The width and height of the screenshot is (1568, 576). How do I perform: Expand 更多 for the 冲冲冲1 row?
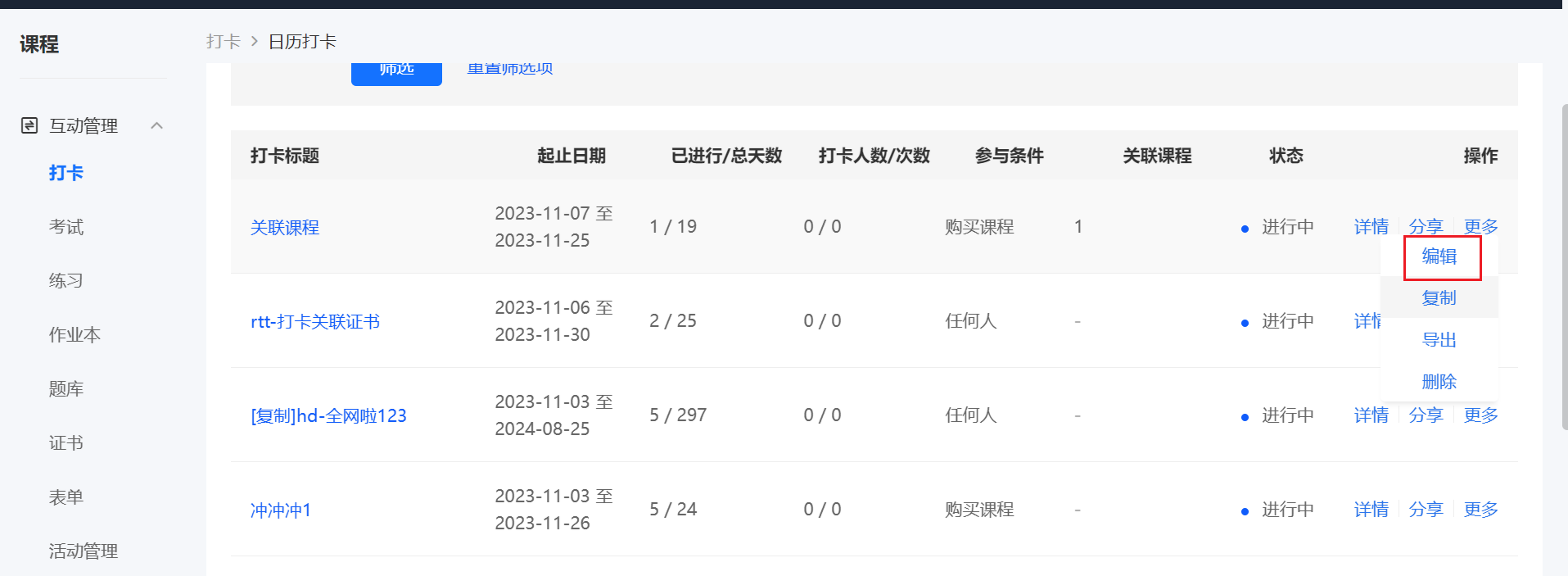(x=1480, y=510)
